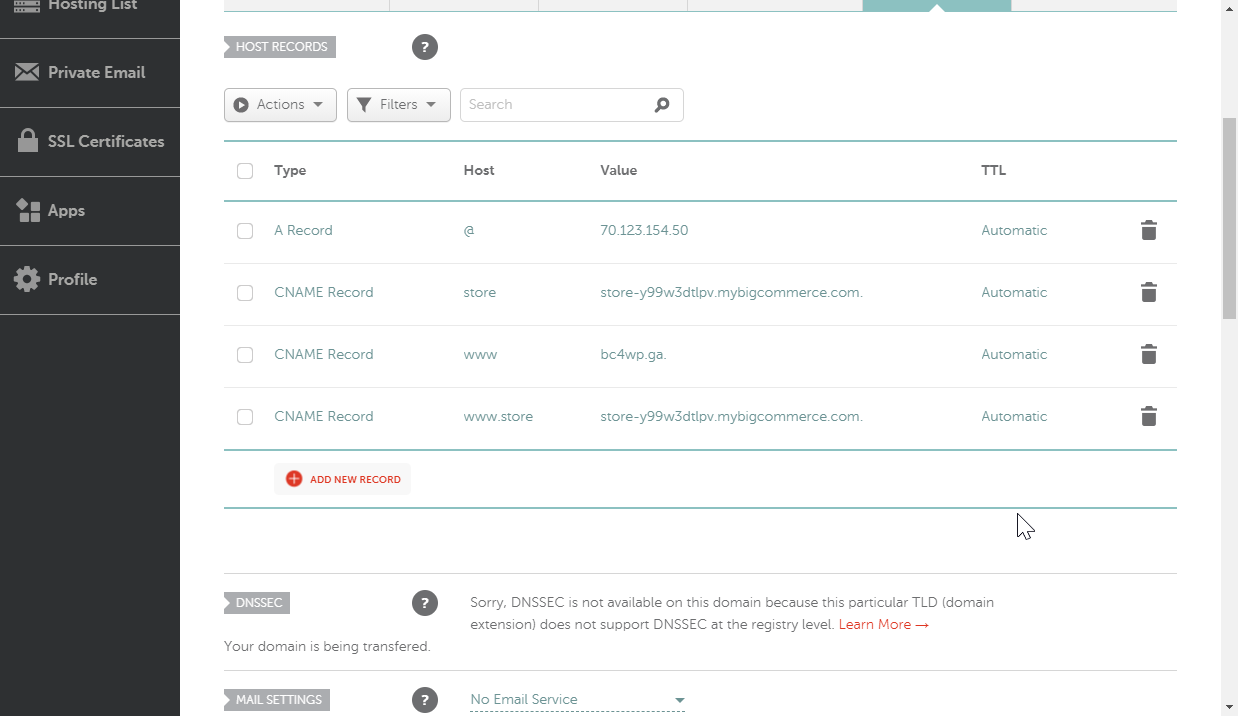Toggle the select-all checkbox in table header
Viewport: 1238px width, 716px height.
(x=245, y=171)
